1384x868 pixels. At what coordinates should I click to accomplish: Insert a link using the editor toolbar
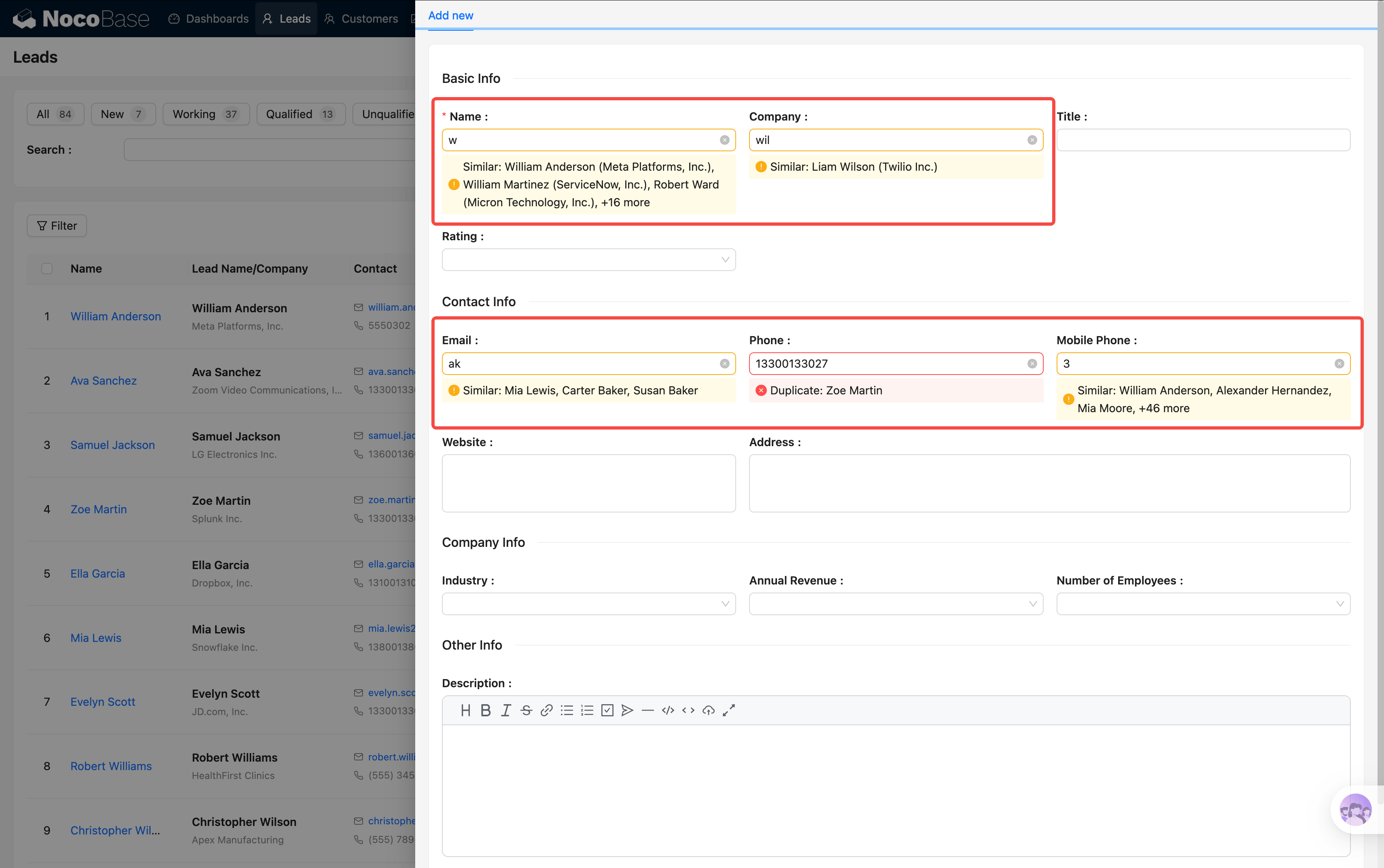pyautogui.click(x=546, y=710)
